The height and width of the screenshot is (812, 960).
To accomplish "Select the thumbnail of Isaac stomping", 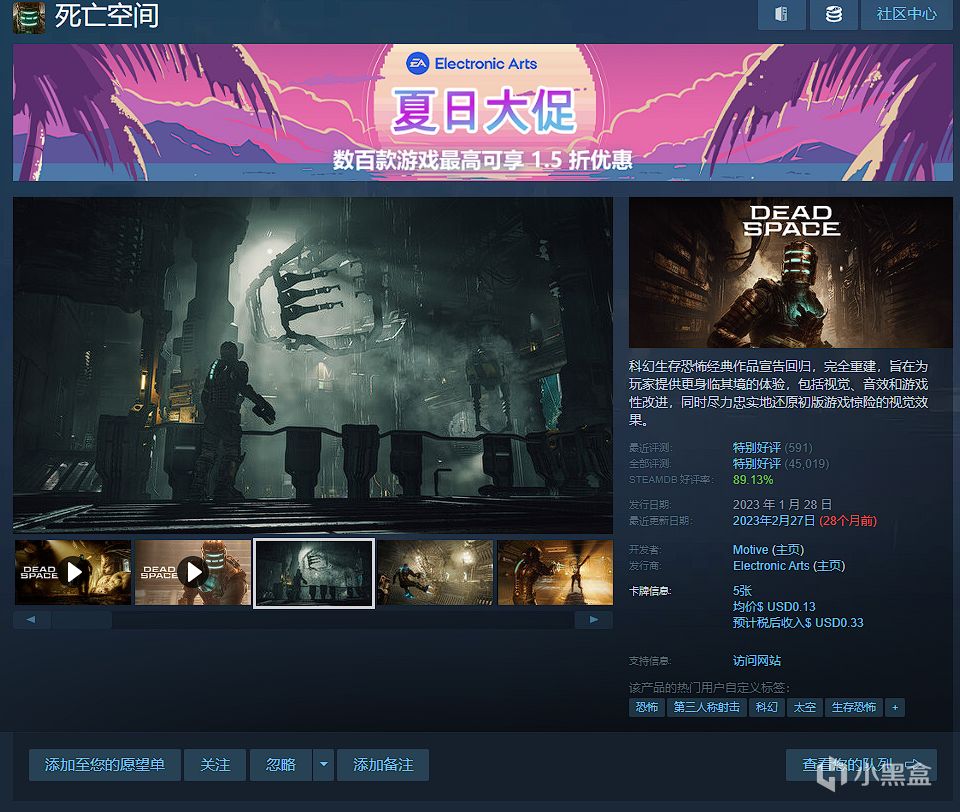I will point(435,573).
